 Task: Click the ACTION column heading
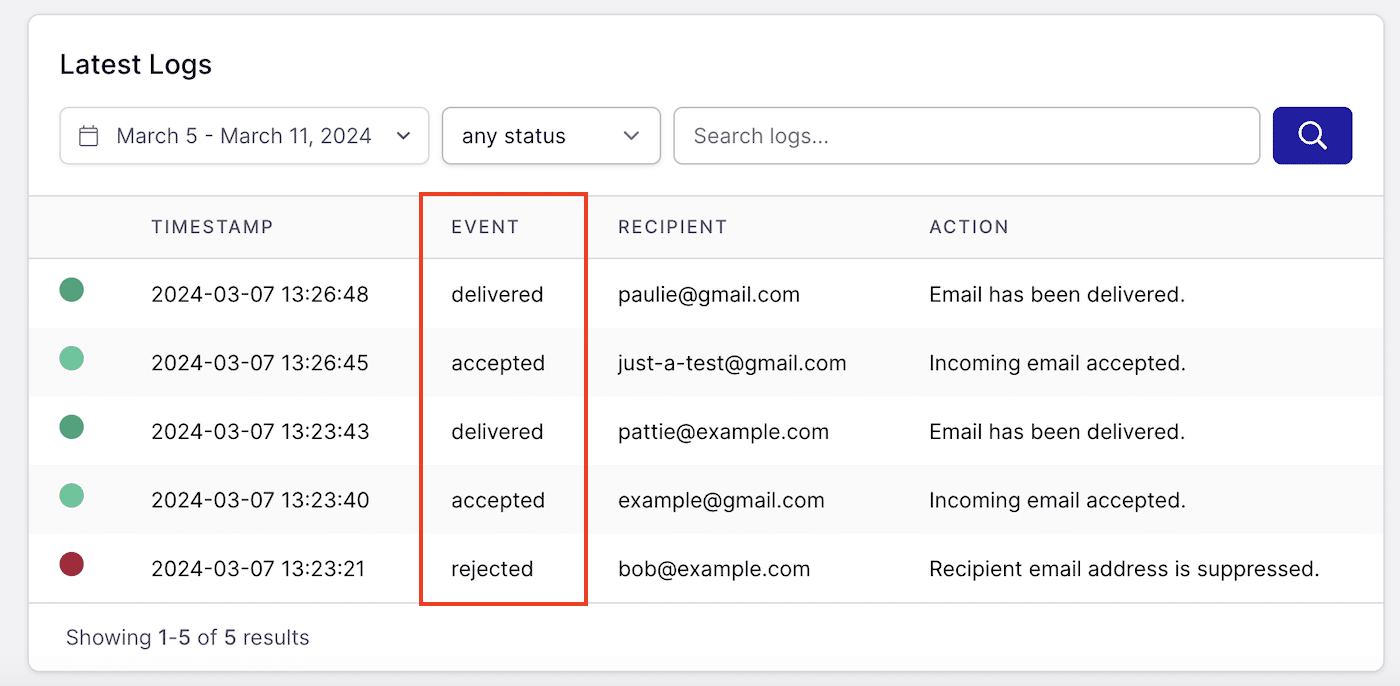pyautogui.click(x=969, y=227)
